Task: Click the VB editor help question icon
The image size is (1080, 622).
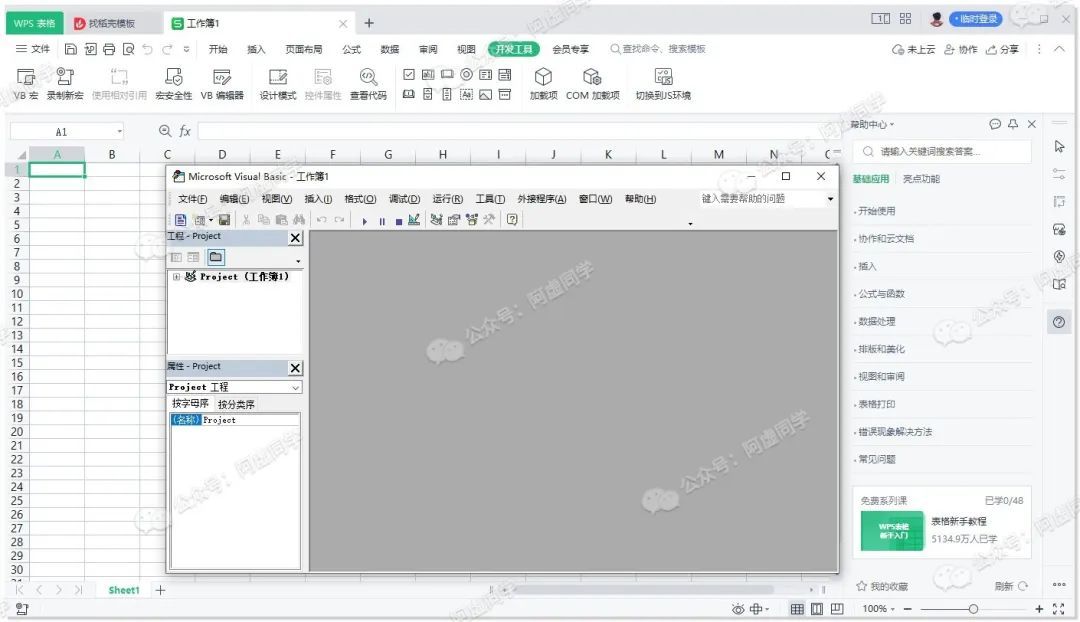Action: (512, 220)
